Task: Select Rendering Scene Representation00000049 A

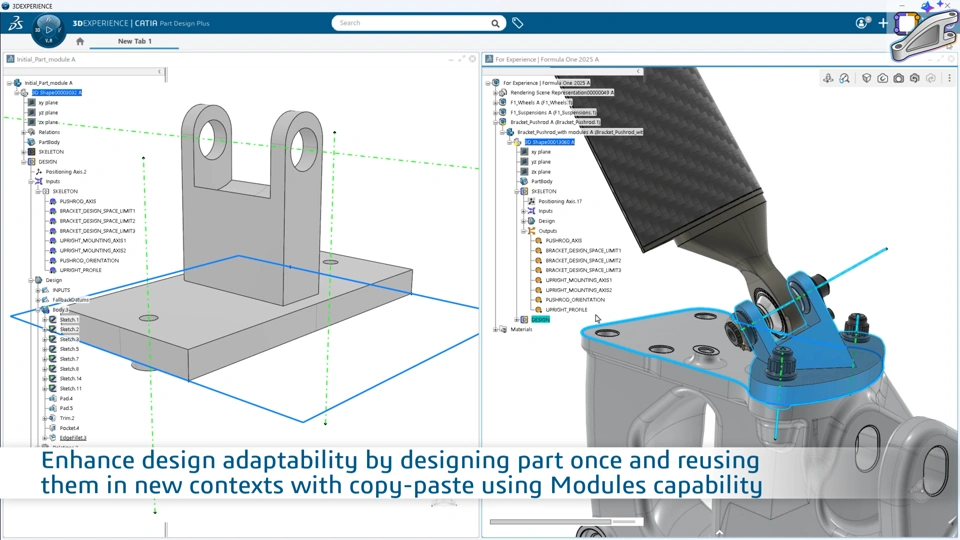Action: click(562, 92)
